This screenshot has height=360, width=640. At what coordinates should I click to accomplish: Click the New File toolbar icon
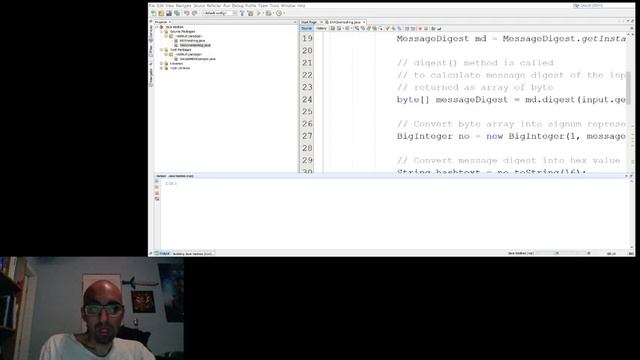click(x=153, y=13)
